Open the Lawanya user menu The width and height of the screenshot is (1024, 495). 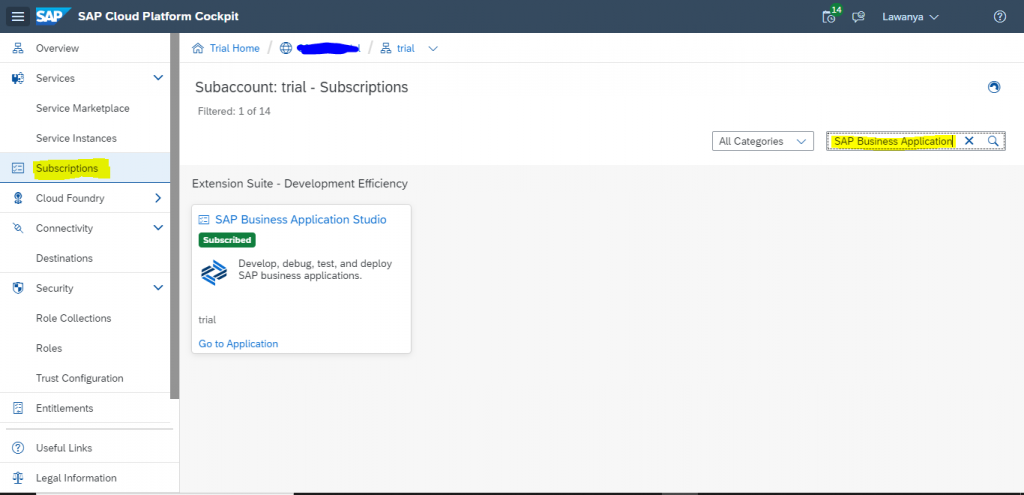tap(910, 17)
